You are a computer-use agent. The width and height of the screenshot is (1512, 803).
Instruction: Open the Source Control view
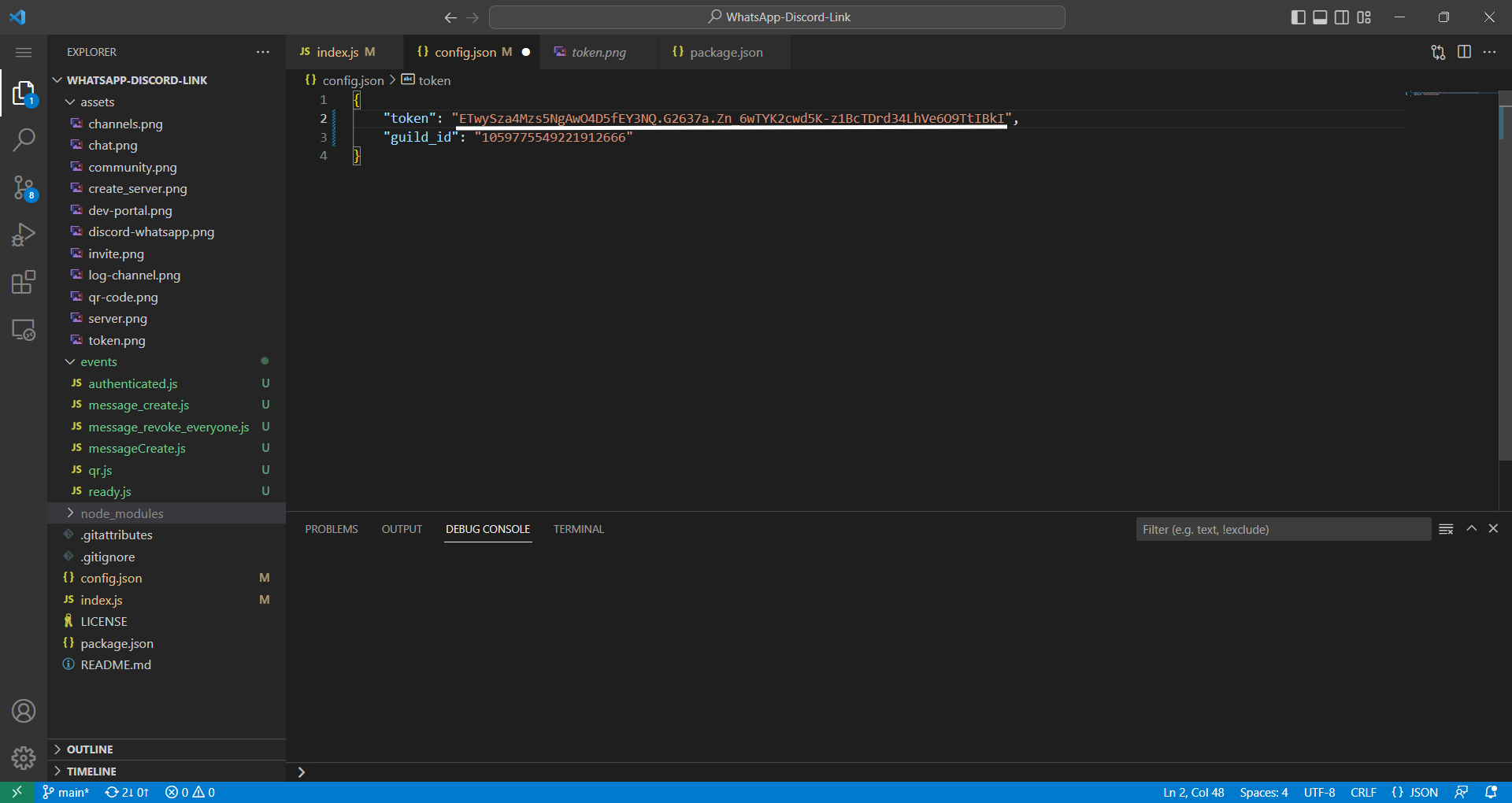click(x=24, y=187)
